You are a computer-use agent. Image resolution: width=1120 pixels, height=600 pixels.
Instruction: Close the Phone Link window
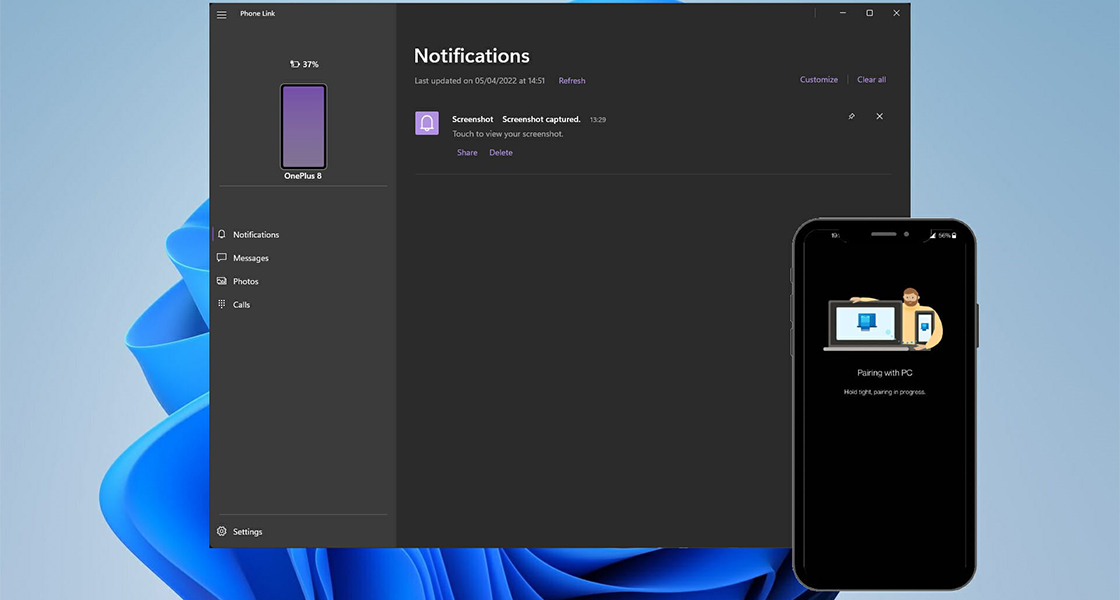(x=896, y=13)
